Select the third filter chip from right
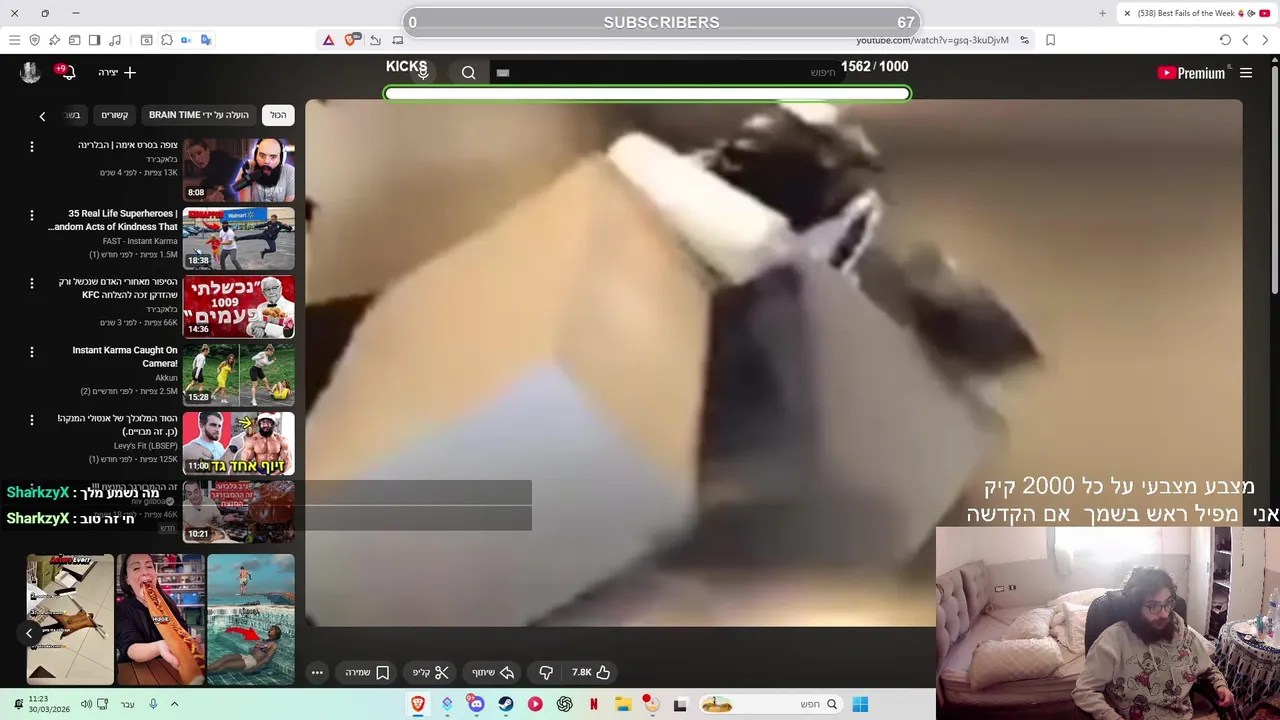This screenshot has width=1280, height=720. click(115, 115)
